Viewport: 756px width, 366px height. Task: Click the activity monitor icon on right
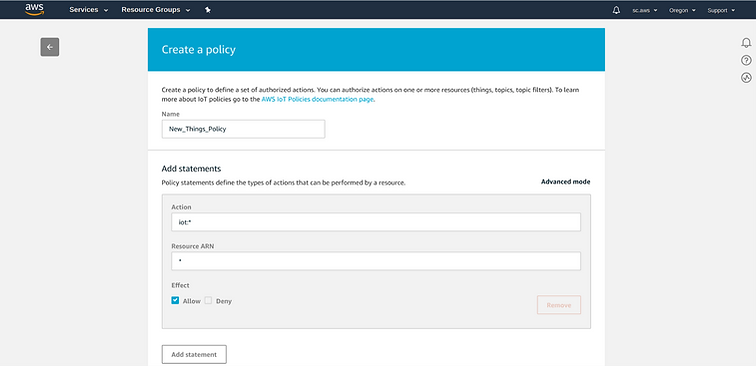(x=746, y=78)
